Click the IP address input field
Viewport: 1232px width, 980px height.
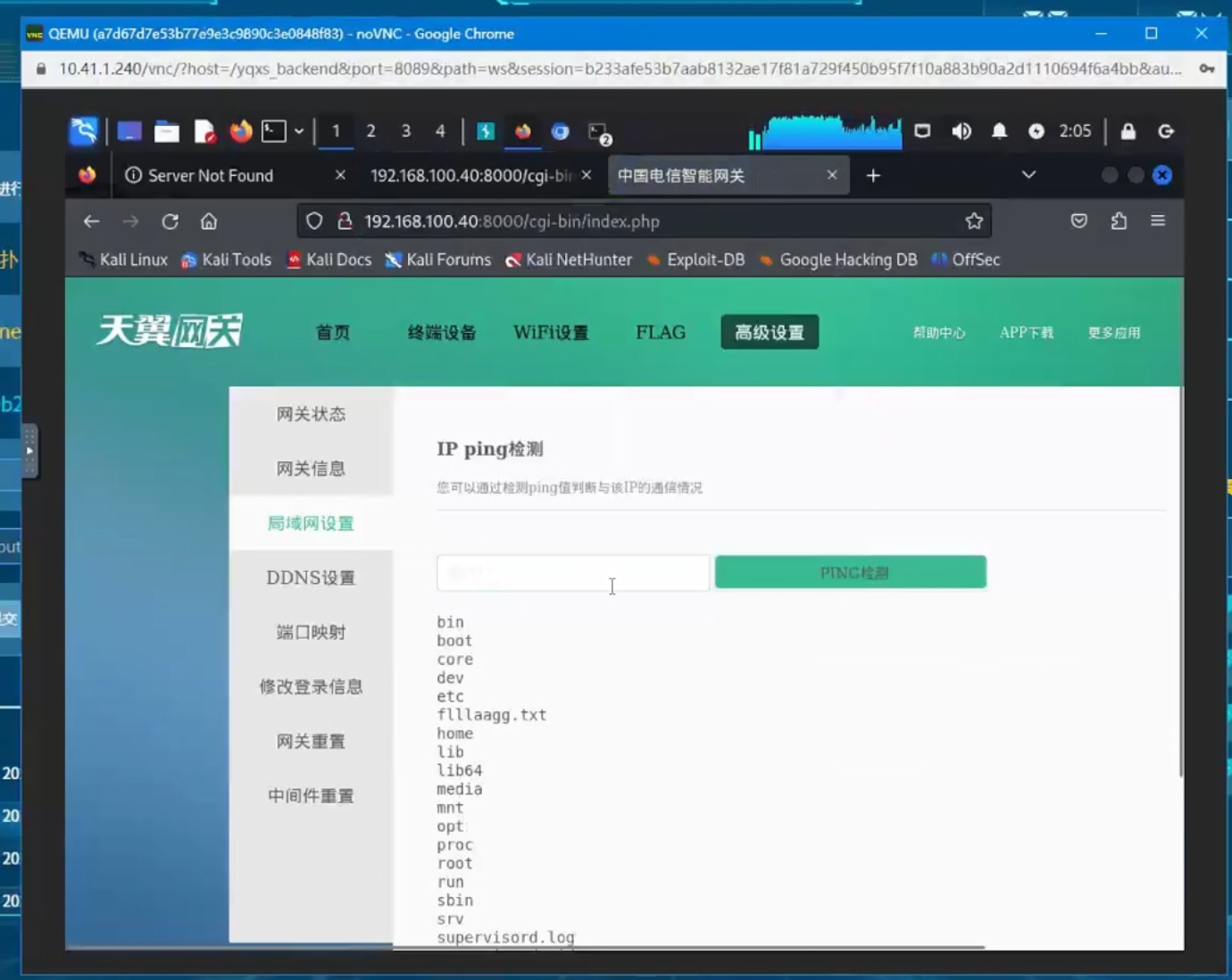[x=573, y=572]
